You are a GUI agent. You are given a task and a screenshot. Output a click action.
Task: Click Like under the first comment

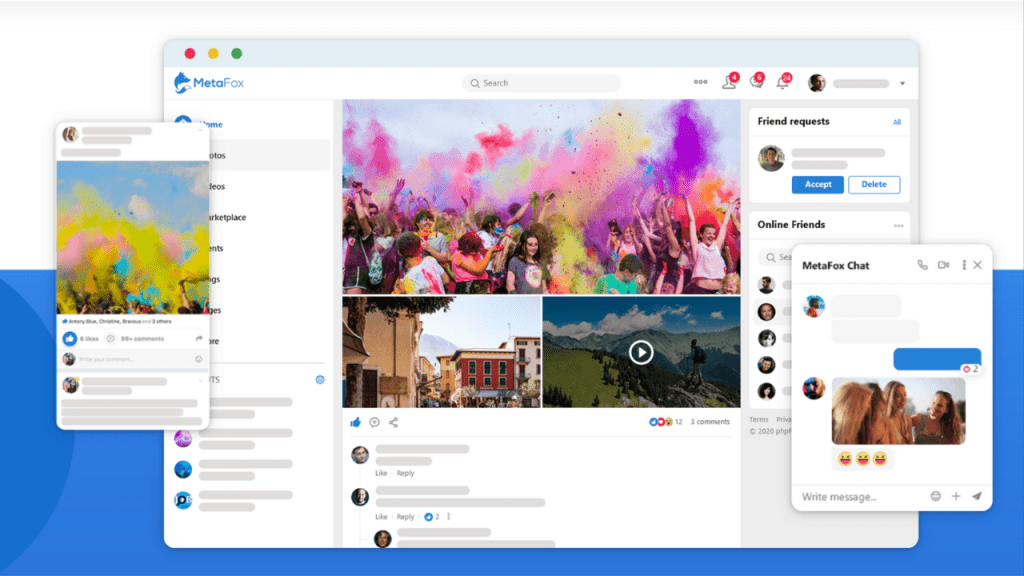381,473
